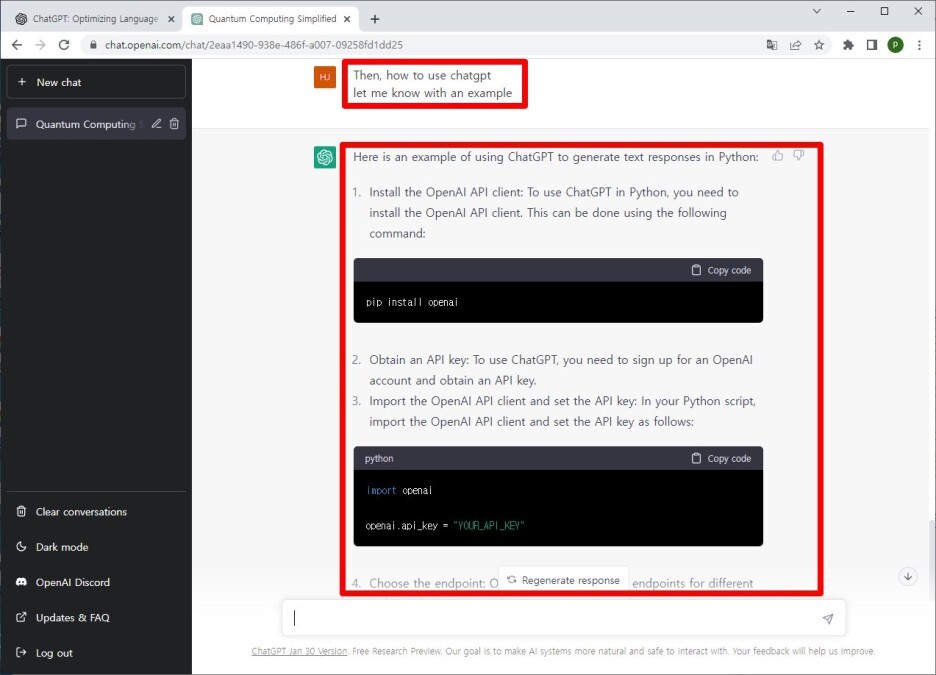Share this page using the share icon

click(x=795, y=45)
